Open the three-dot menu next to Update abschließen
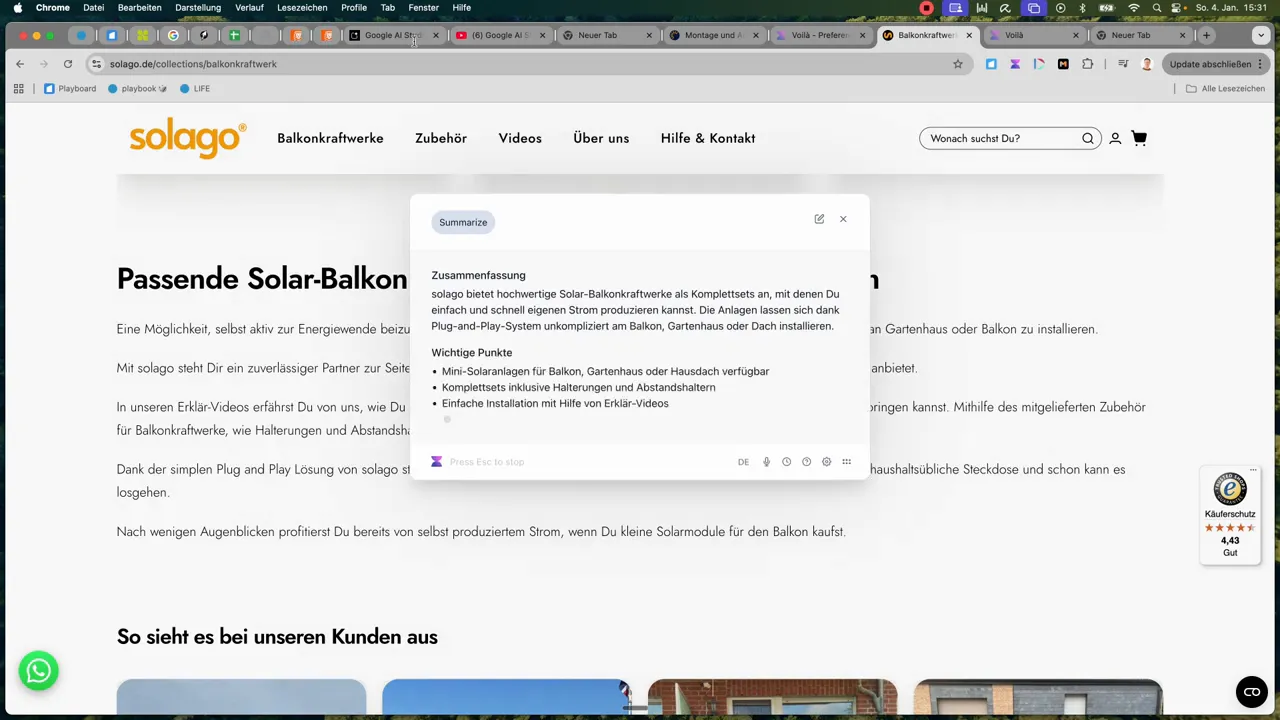 (1260, 64)
